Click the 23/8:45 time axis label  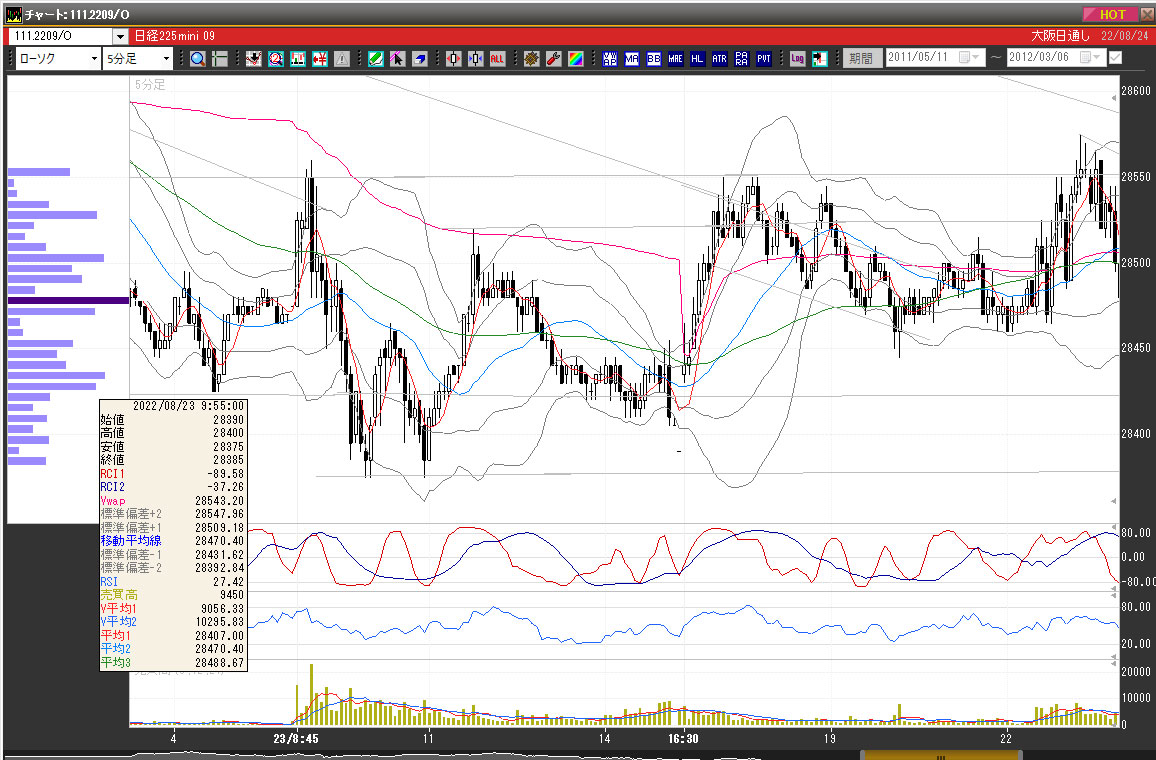tap(296, 738)
